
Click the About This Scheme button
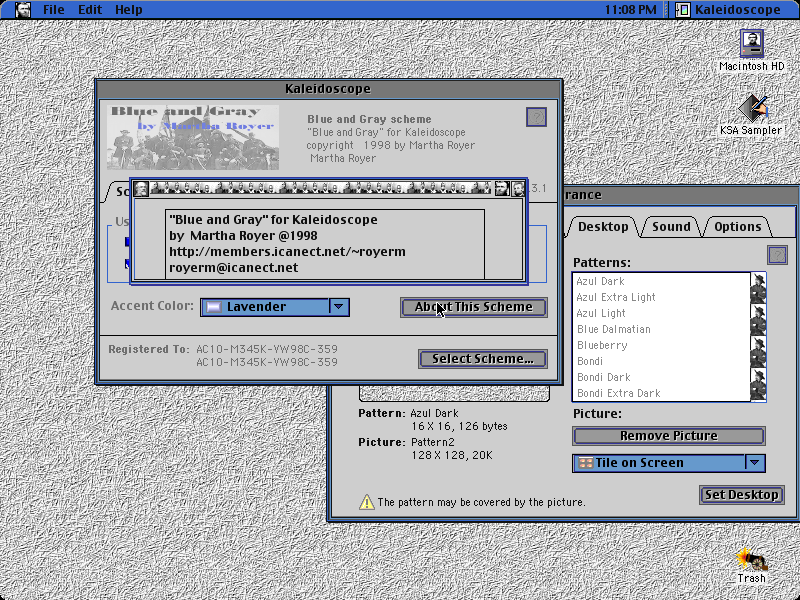click(x=474, y=307)
